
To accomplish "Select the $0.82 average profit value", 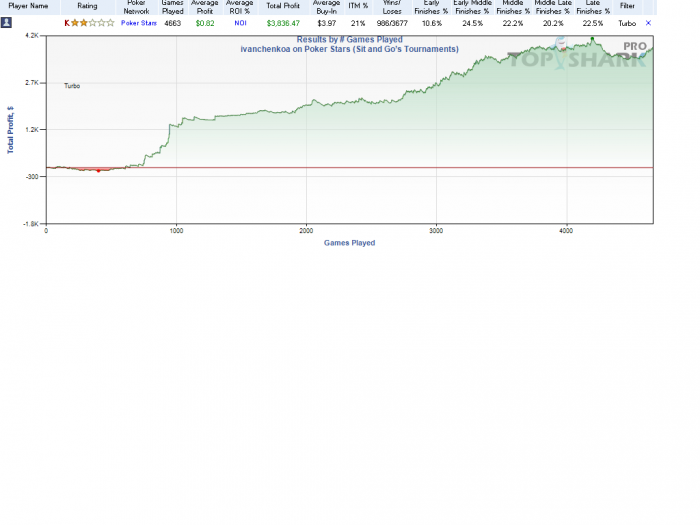I will tap(205, 23).
